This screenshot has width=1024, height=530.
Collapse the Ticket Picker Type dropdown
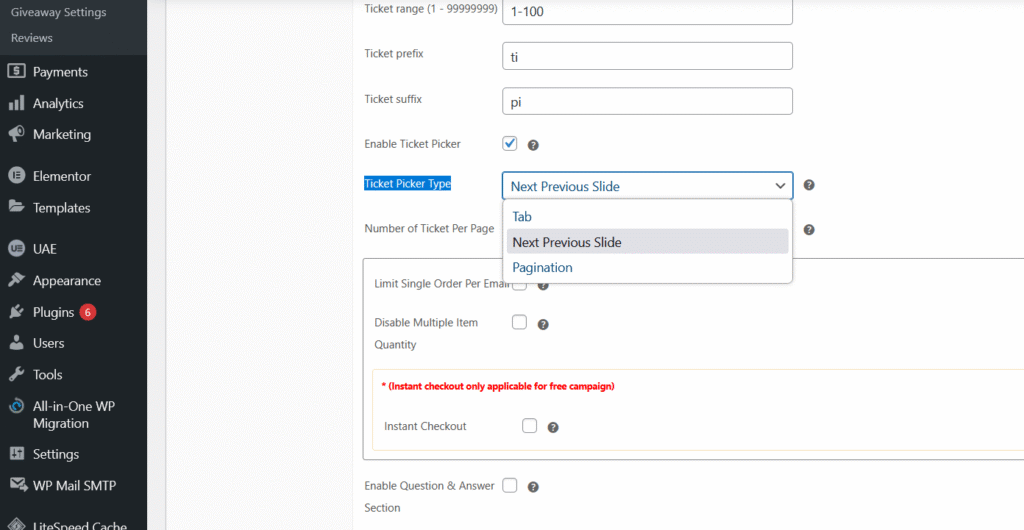click(646, 186)
